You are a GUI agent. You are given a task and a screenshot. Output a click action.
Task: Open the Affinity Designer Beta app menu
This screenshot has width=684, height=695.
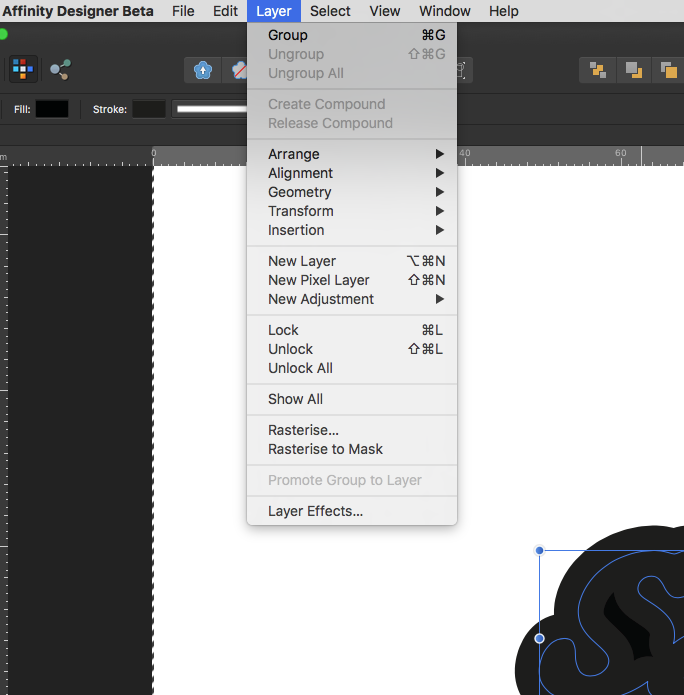point(78,11)
